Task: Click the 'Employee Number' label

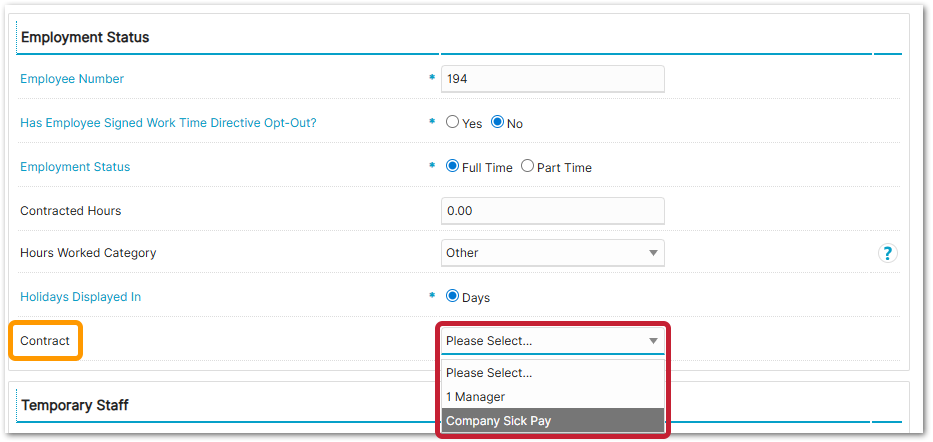Action: [x=72, y=79]
